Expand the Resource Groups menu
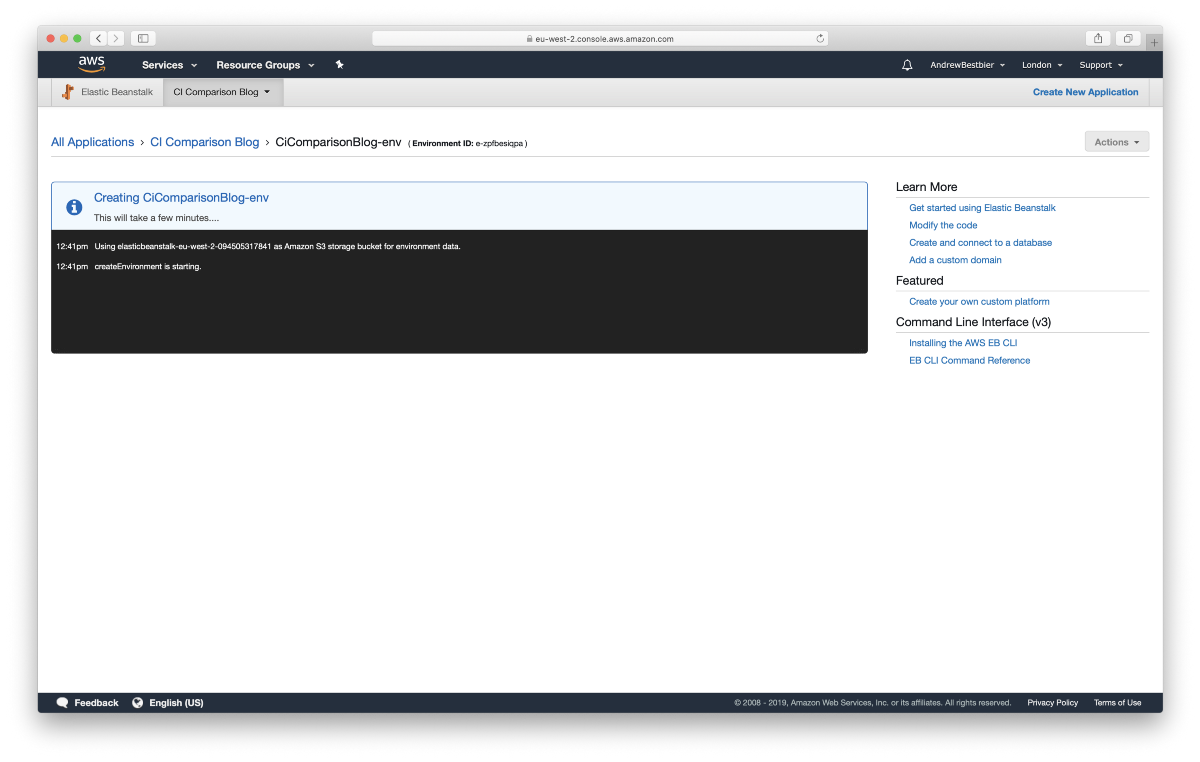The width and height of the screenshot is (1200, 762). pyautogui.click(x=265, y=65)
